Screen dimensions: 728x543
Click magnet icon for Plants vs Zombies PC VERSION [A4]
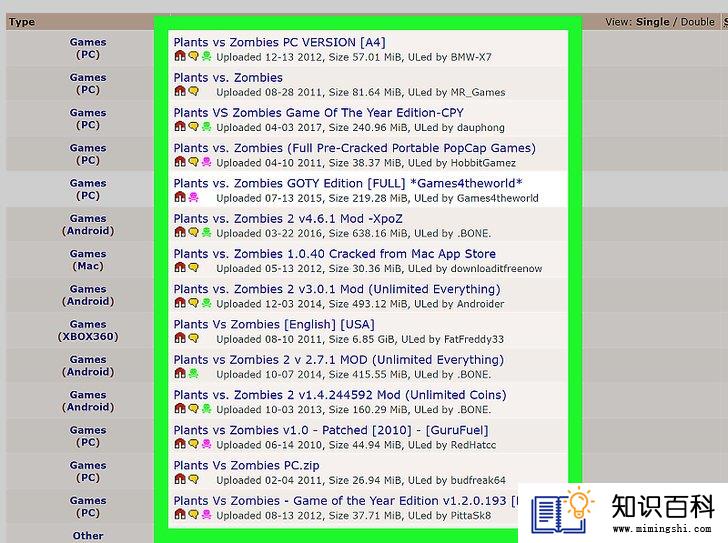[180, 56]
